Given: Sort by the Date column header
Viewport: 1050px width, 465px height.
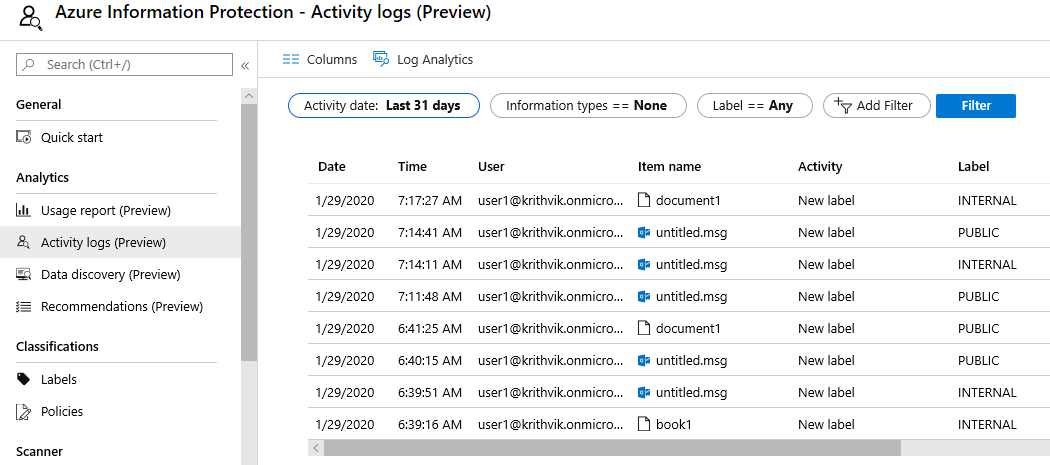Looking at the screenshot, I should [331, 166].
